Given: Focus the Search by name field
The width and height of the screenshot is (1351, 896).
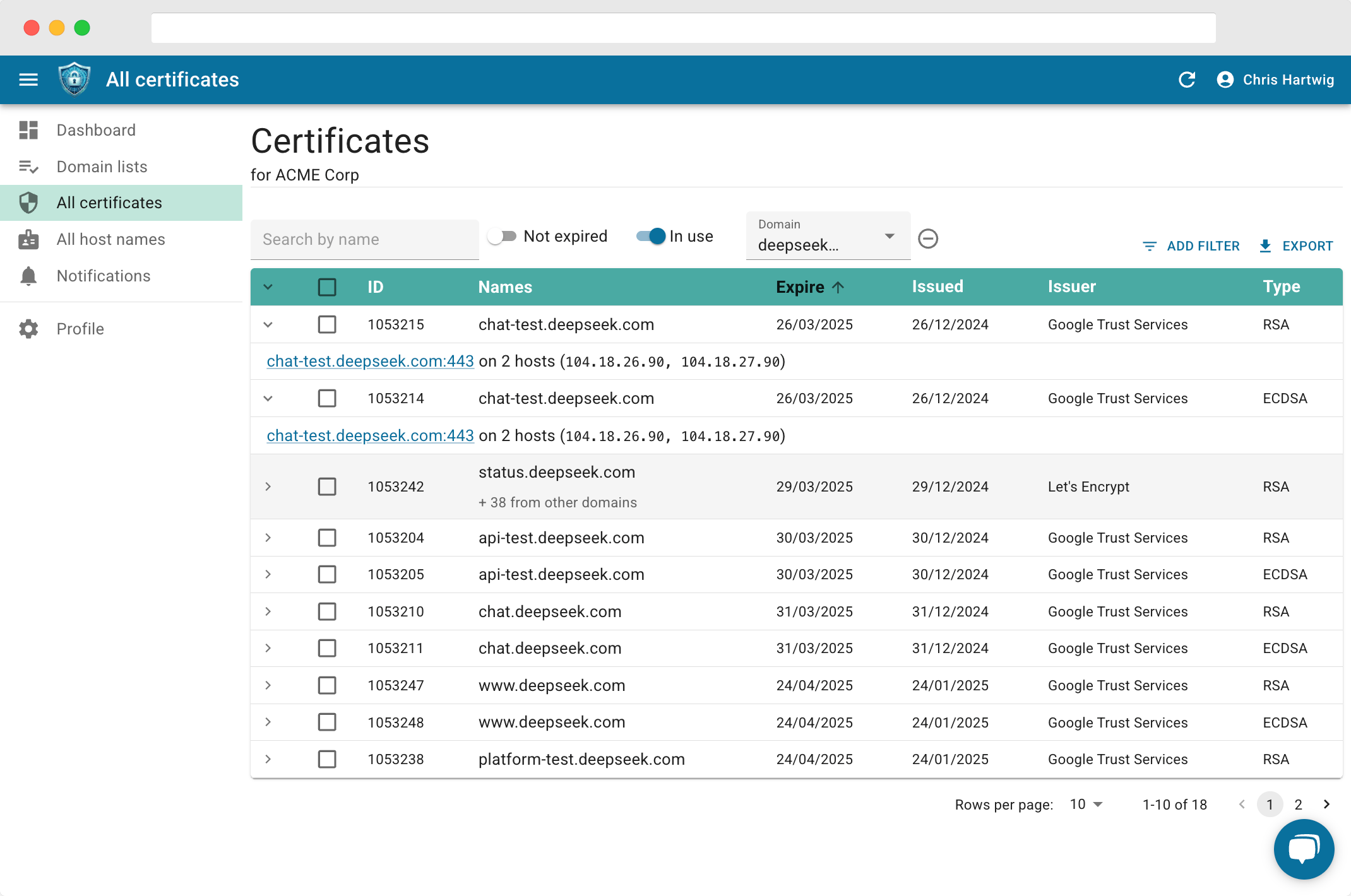Looking at the screenshot, I should coord(365,240).
